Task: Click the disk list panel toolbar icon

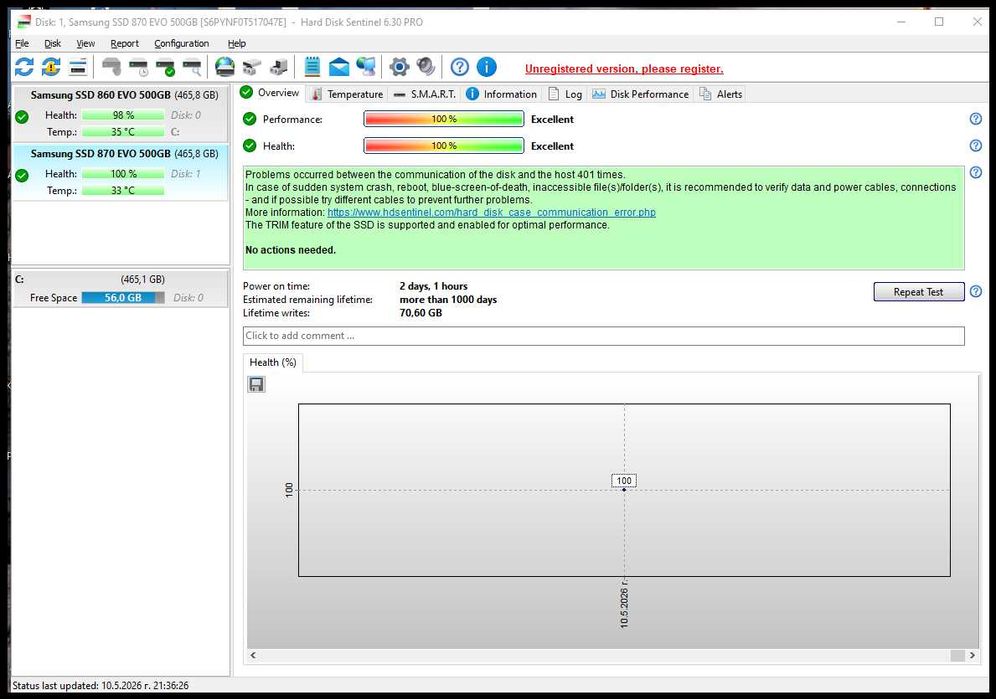Action: [x=78, y=67]
